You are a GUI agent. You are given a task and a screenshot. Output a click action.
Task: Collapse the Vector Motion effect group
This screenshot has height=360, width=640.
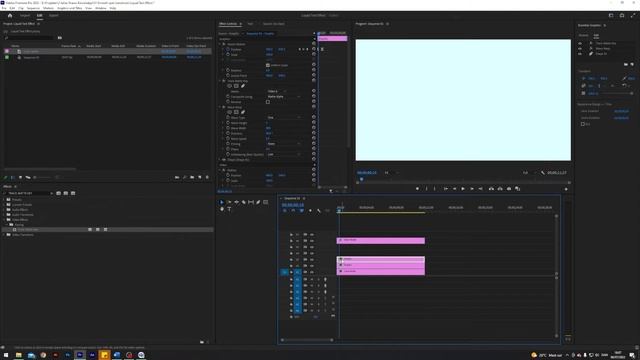[x=220, y=44]
